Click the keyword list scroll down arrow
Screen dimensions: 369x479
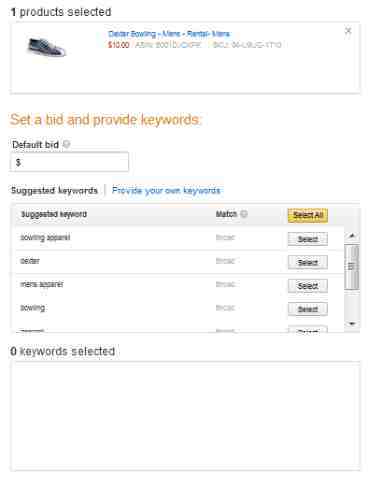(x=352, y=324)
